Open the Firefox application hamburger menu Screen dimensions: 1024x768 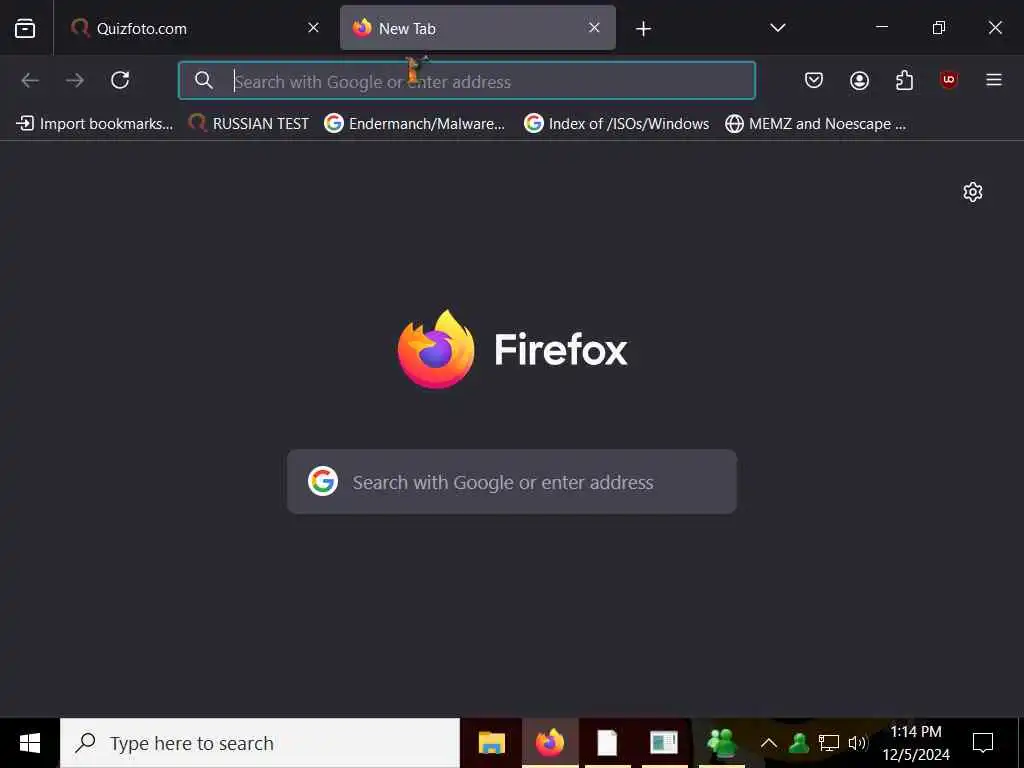(x=994, y=80)
